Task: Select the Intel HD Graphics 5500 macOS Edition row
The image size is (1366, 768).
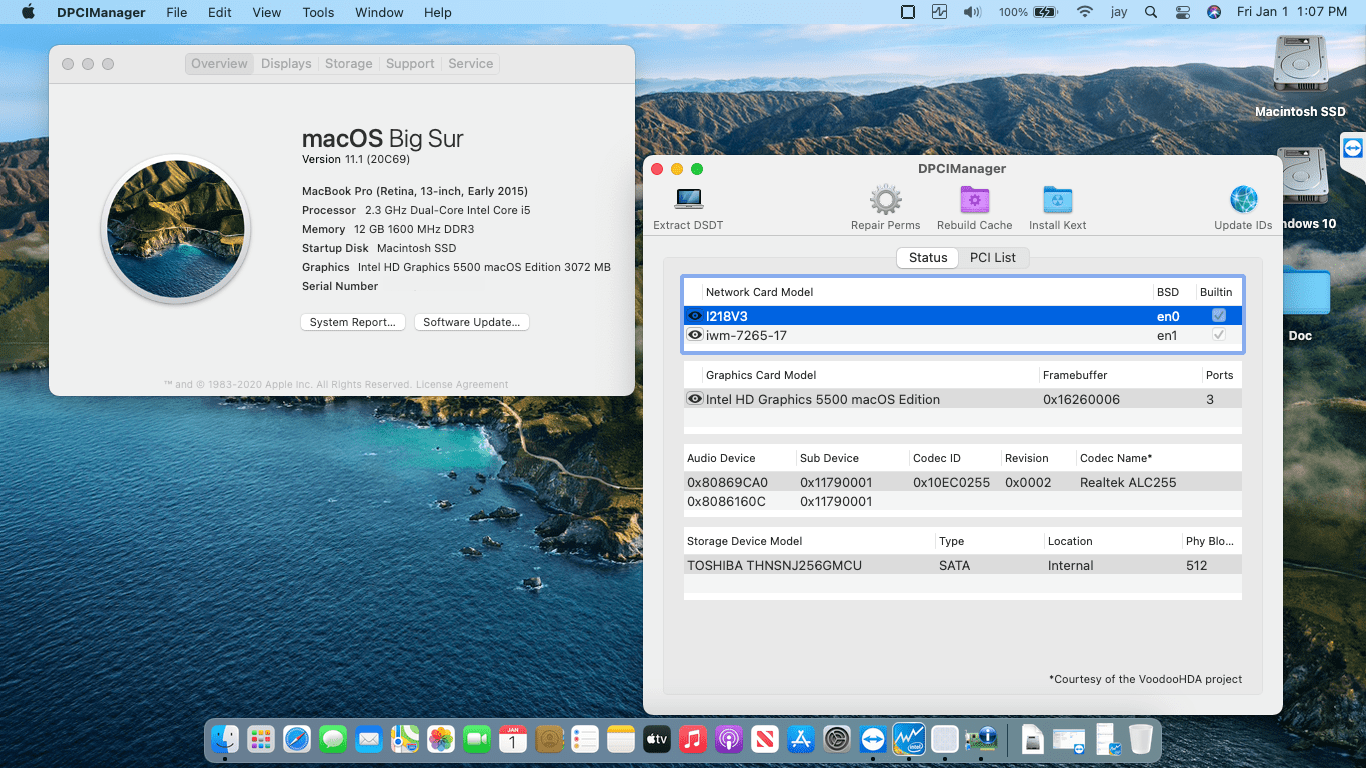Action: click(x=963, y=399)
